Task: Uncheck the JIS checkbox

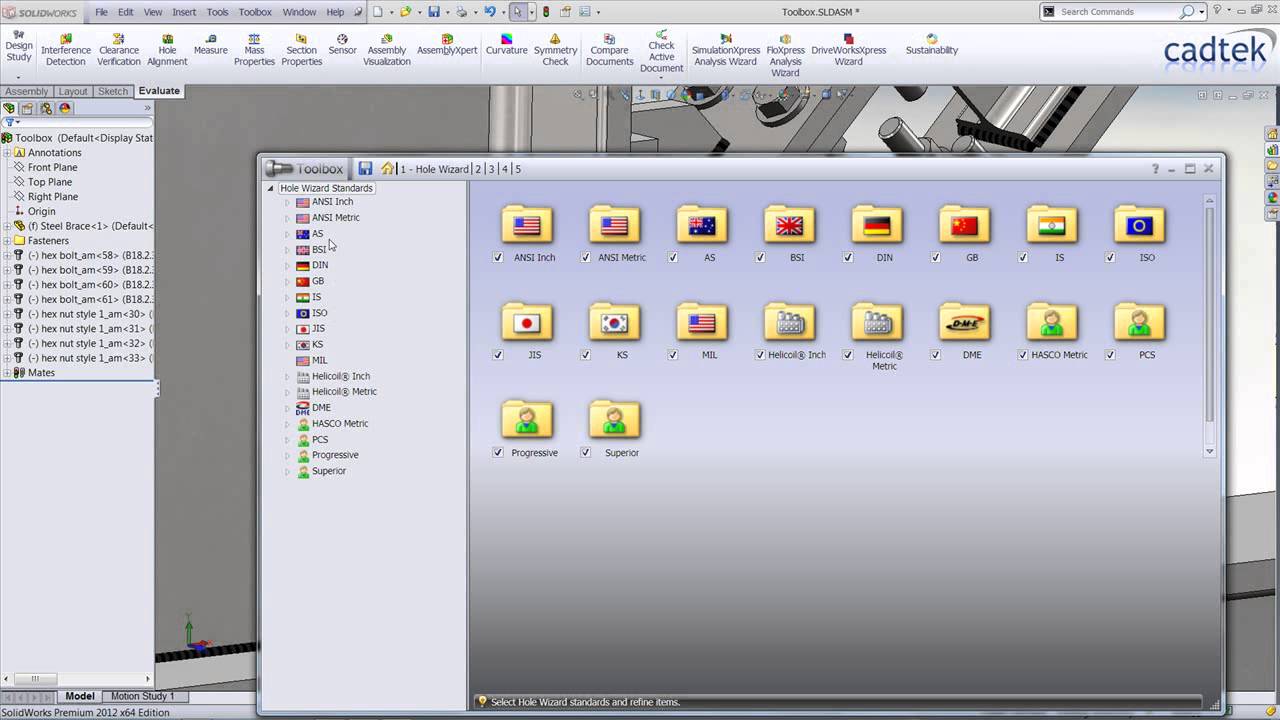Action: click(x=498, y=354)
